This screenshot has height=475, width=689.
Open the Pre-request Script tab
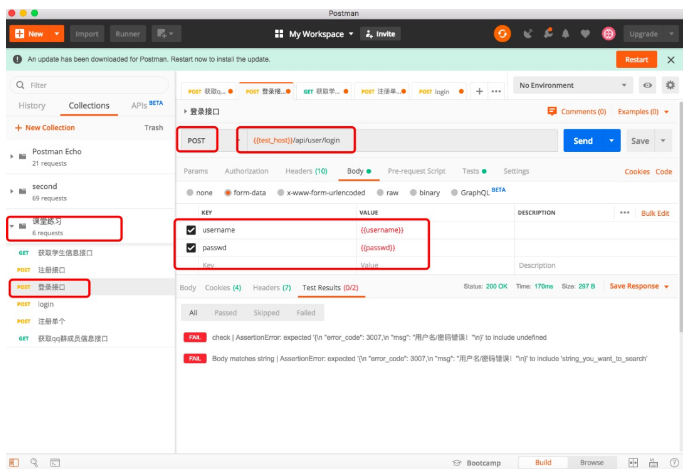417,171
